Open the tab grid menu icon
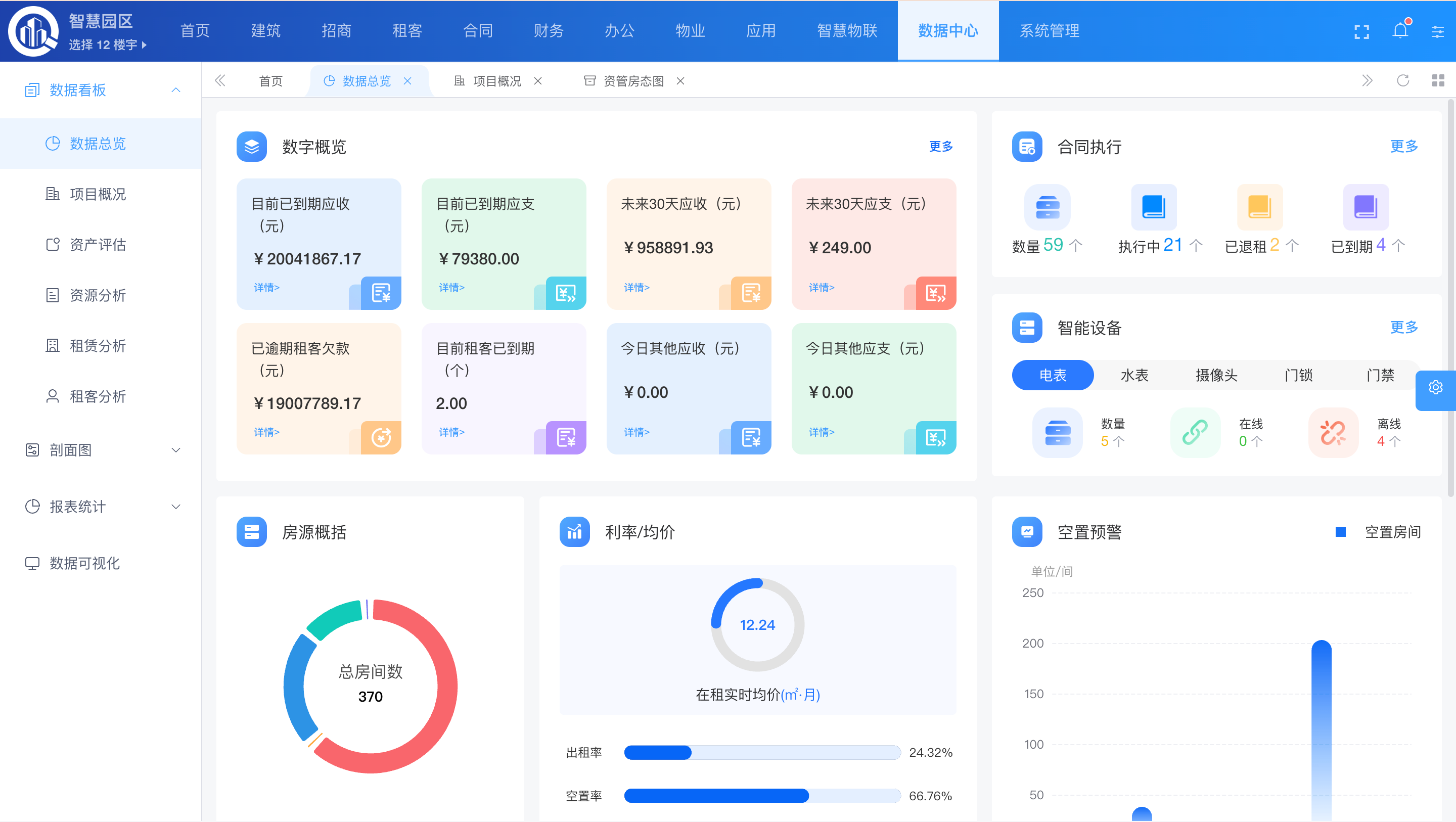The width and height of the screenshot is (1456, 822). point(1437,81)
